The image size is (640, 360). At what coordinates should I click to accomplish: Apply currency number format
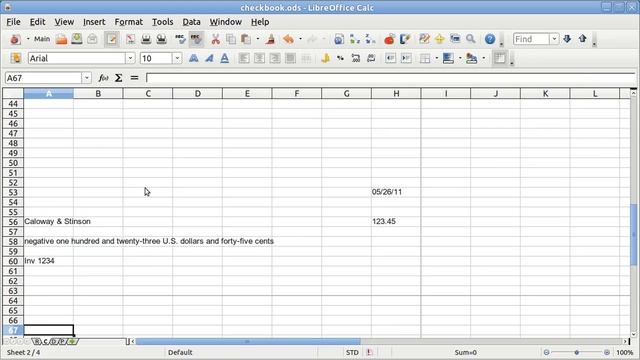pyautogui.click(x=325, y=58)
